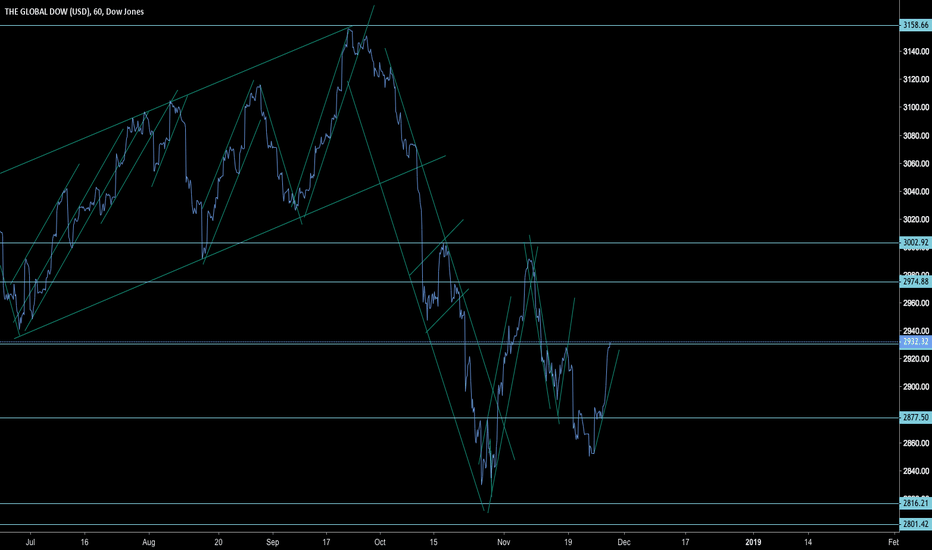Click the 3100.00 price axis tick

click(x=916, y=107)
